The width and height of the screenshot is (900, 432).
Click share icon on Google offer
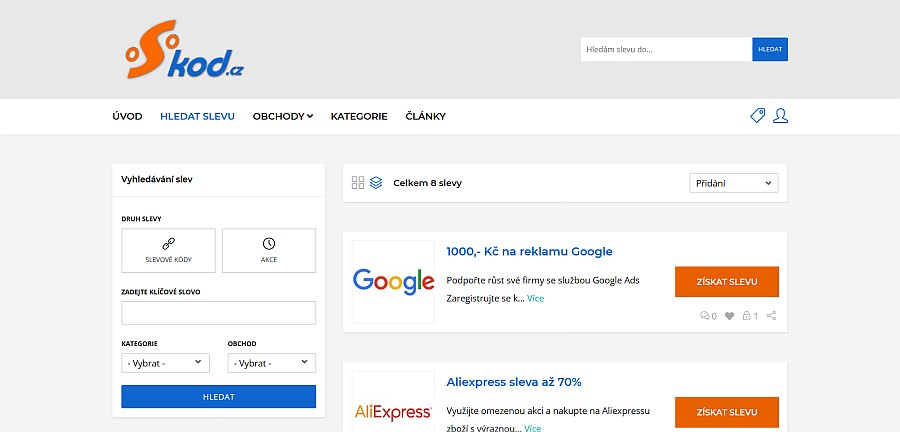(x=771, y=316)
